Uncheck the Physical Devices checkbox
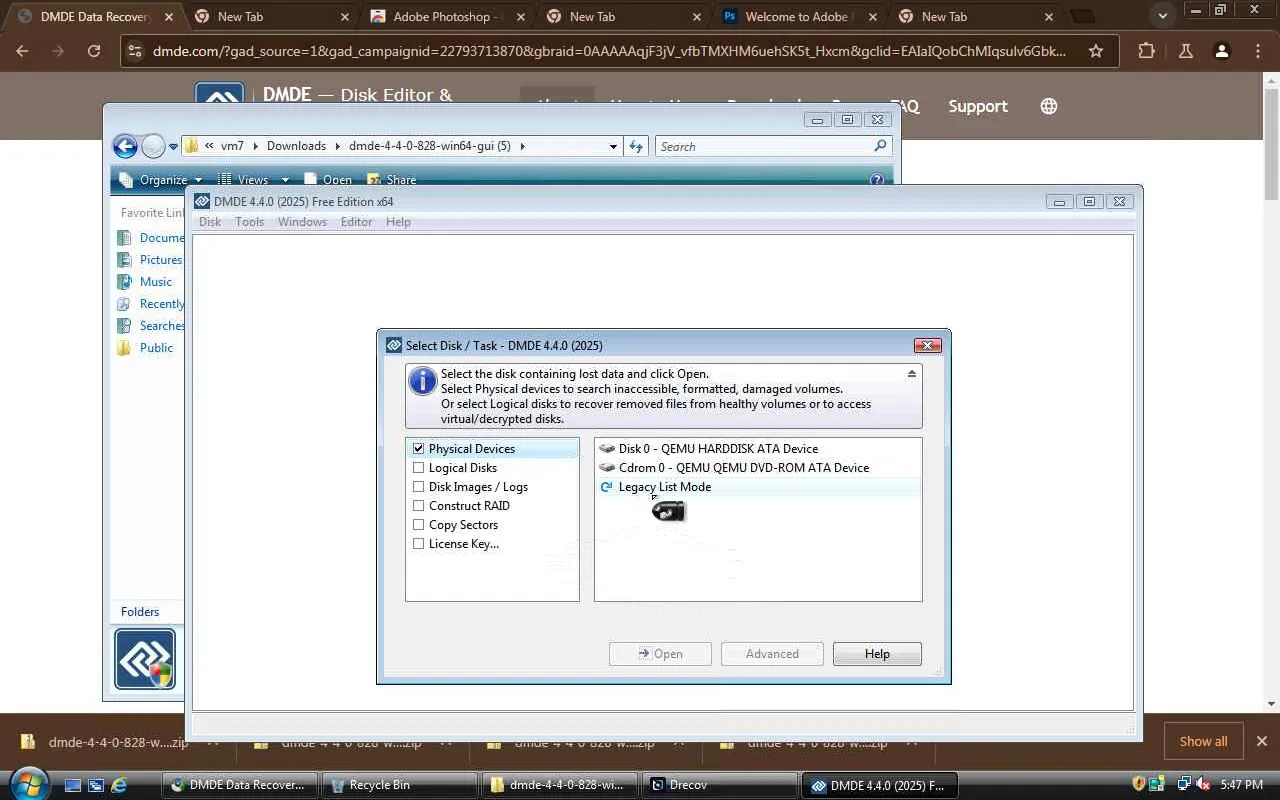This screenshot has height=800, width=1280. click(419, 449)
